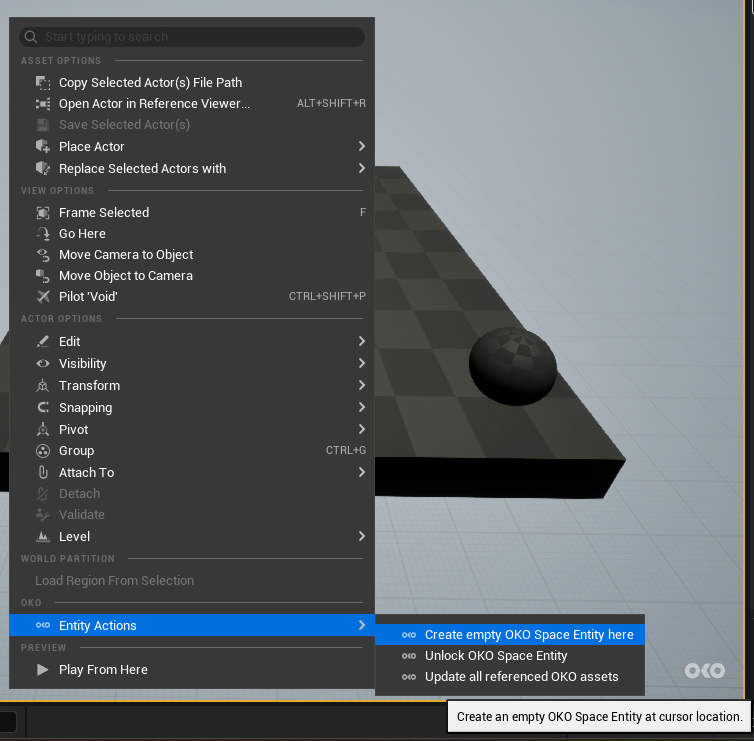Image resolution: width=754 pixels, height=741 pixels.
Task: Select Unlock OKO Space Entity
Action: [x=510, y=656]
